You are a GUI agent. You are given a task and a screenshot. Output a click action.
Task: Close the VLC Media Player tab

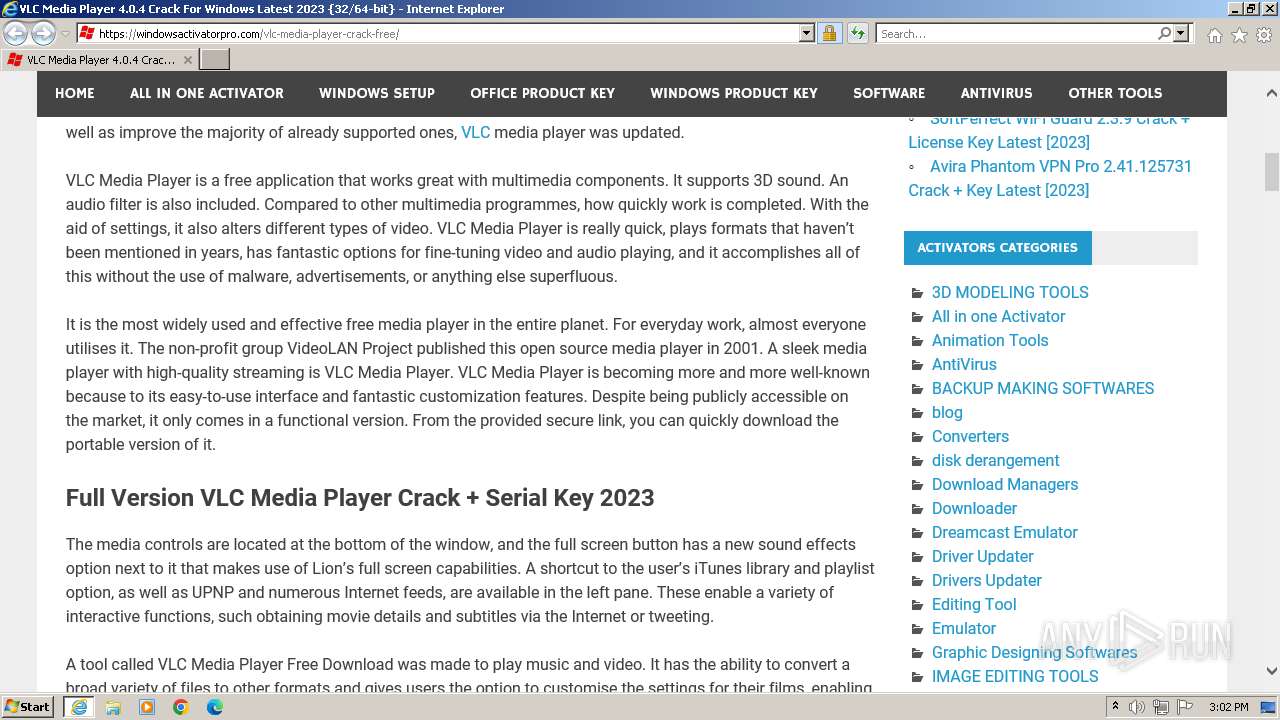coord(187,60)
